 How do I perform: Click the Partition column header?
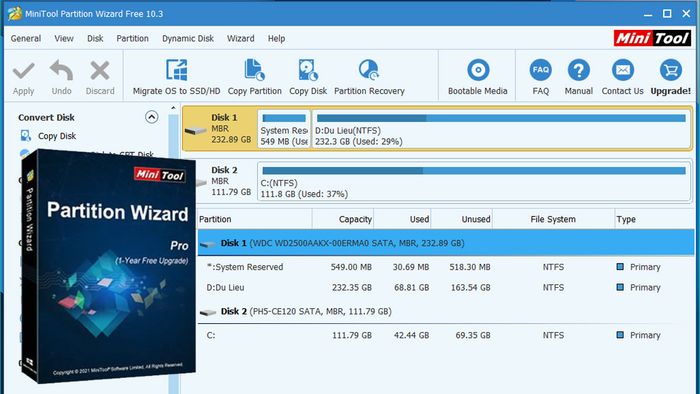pos(254,219)
